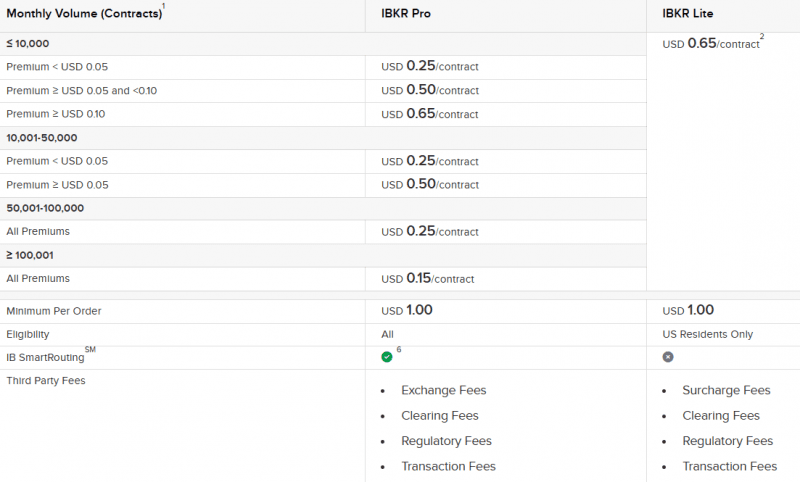Click the footnote 6 superscript beside the green checkmark
The width and height of the screenshot is (800, 482).
(399, 349)
